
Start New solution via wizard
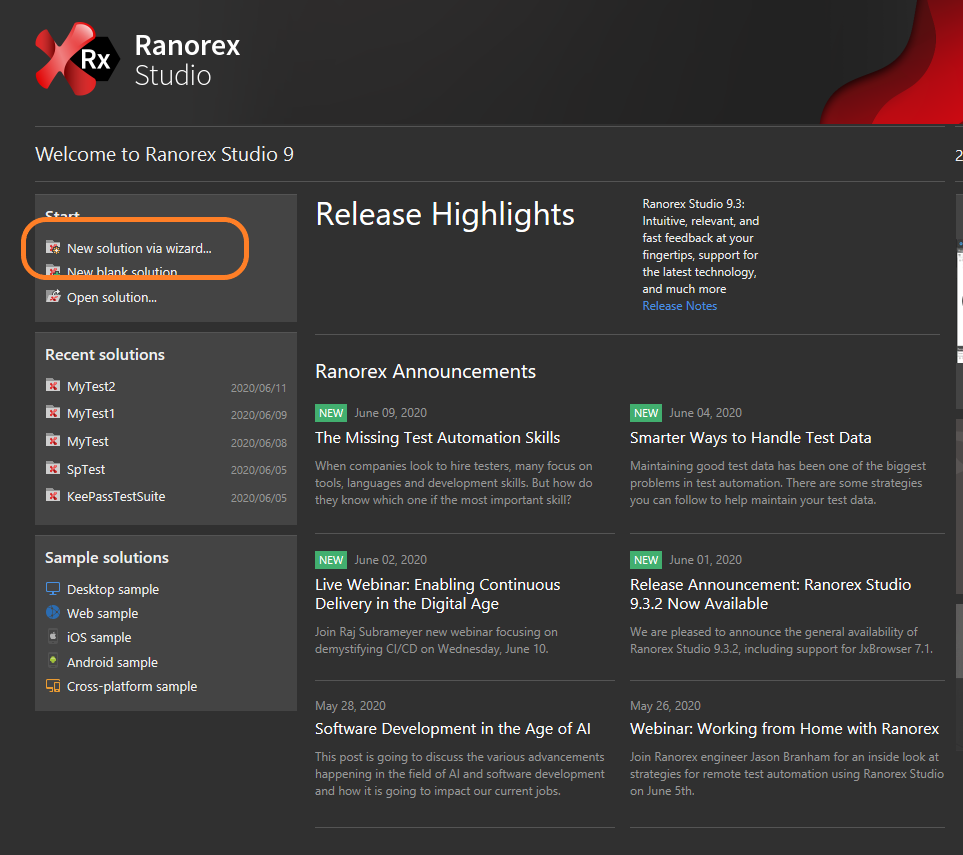139,248
